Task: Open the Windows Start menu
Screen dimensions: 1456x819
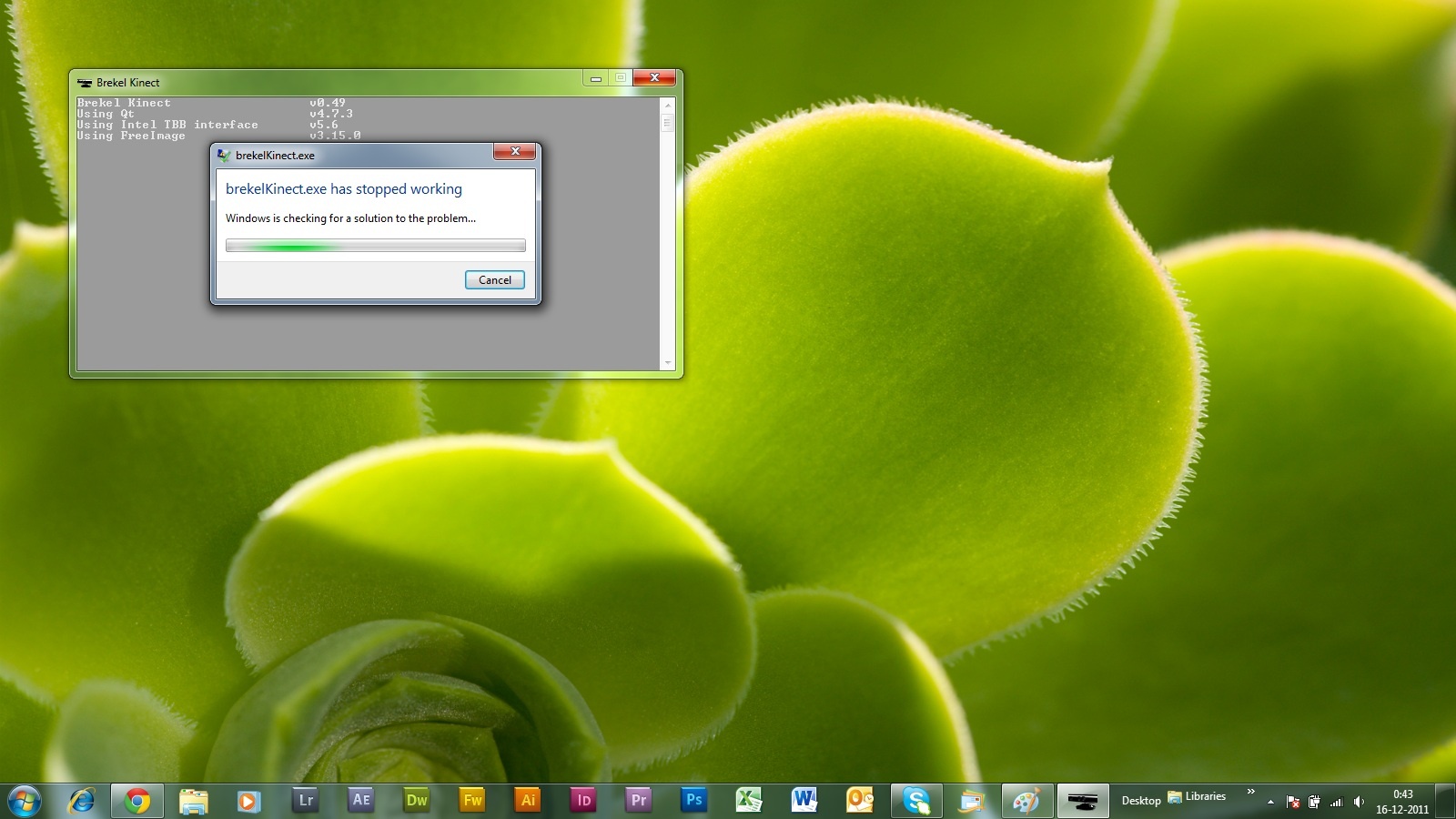Action: pyautogui.click(x=25, y=801)
